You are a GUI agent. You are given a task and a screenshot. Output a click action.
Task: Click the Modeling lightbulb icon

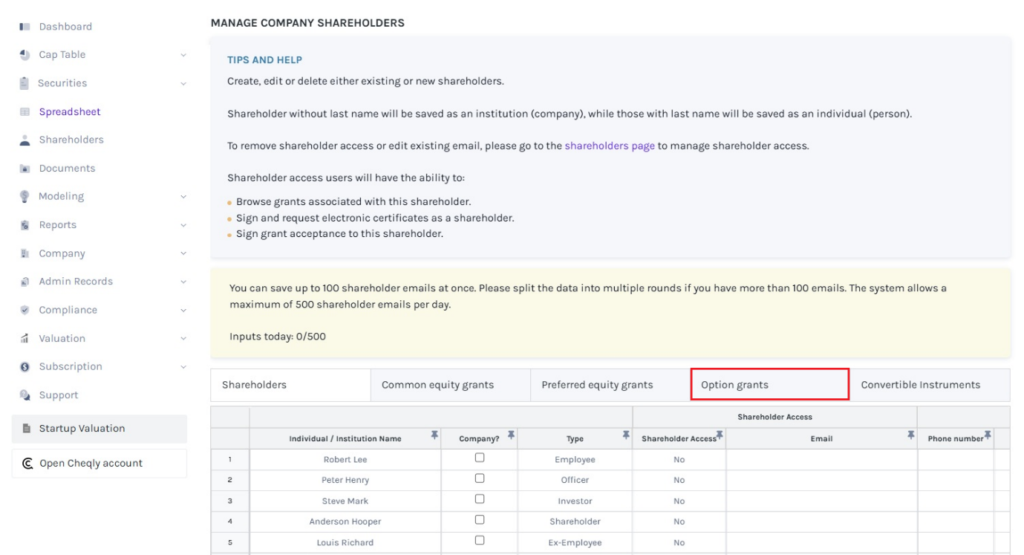[x=25, y=197]
